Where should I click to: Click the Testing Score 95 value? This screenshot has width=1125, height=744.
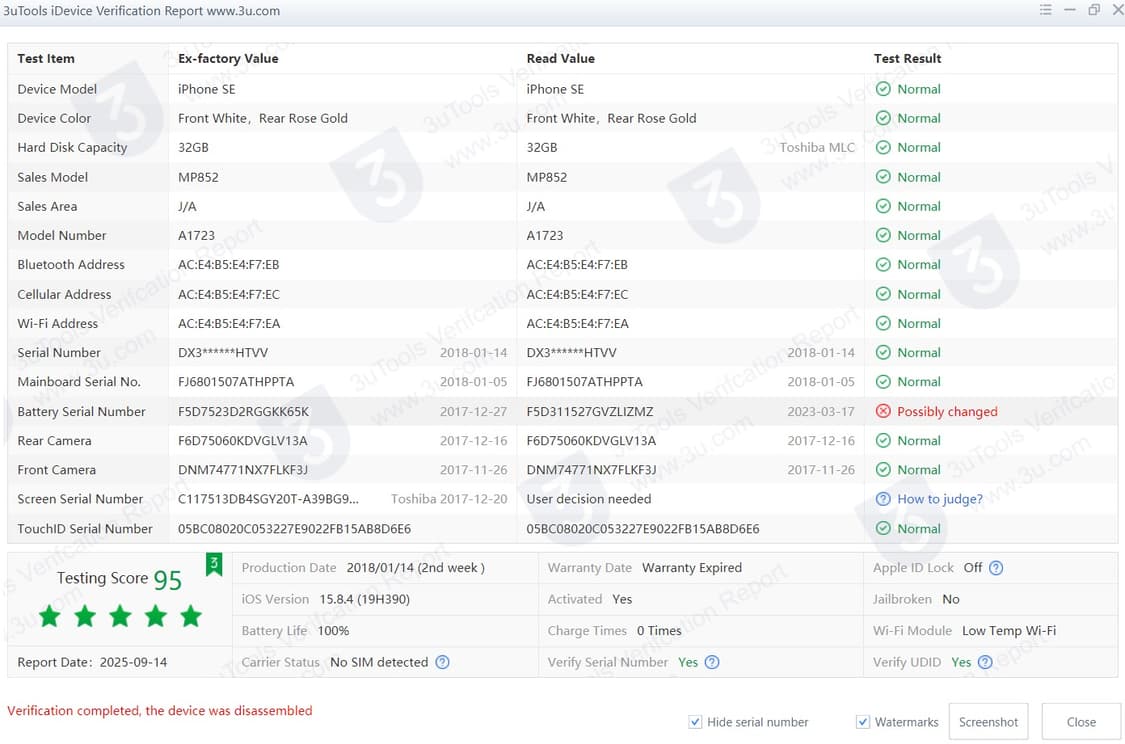point(168,580)
